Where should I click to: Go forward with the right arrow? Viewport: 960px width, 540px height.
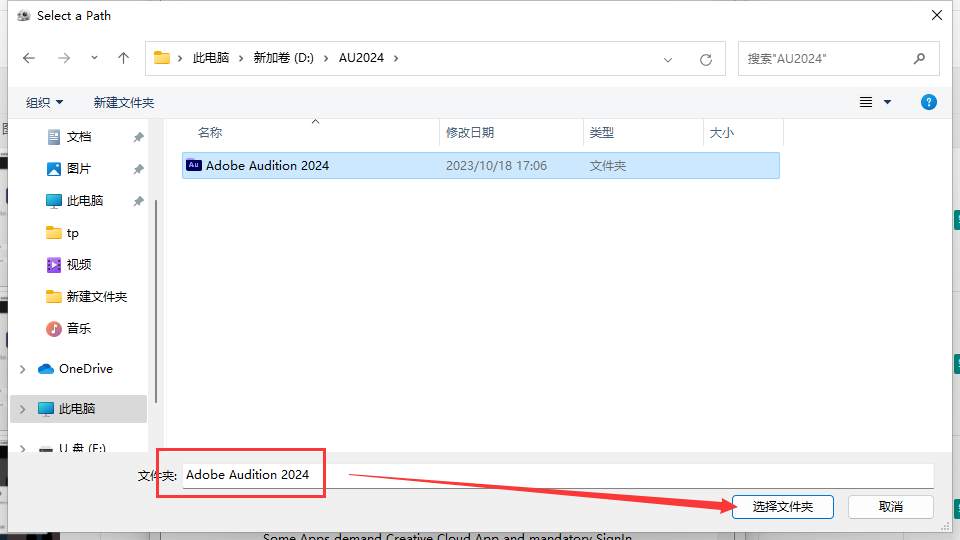pos(64,58)
